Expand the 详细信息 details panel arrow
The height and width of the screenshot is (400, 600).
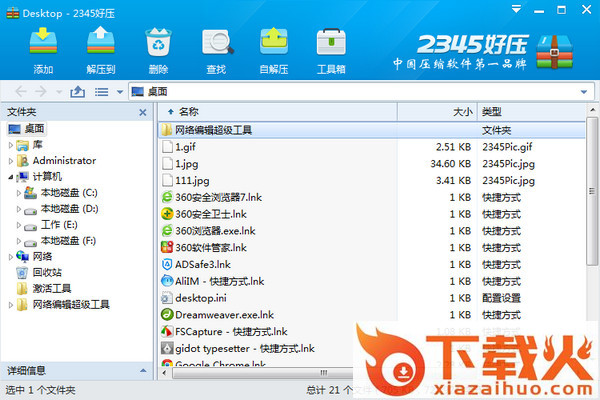tap(143, 371)
